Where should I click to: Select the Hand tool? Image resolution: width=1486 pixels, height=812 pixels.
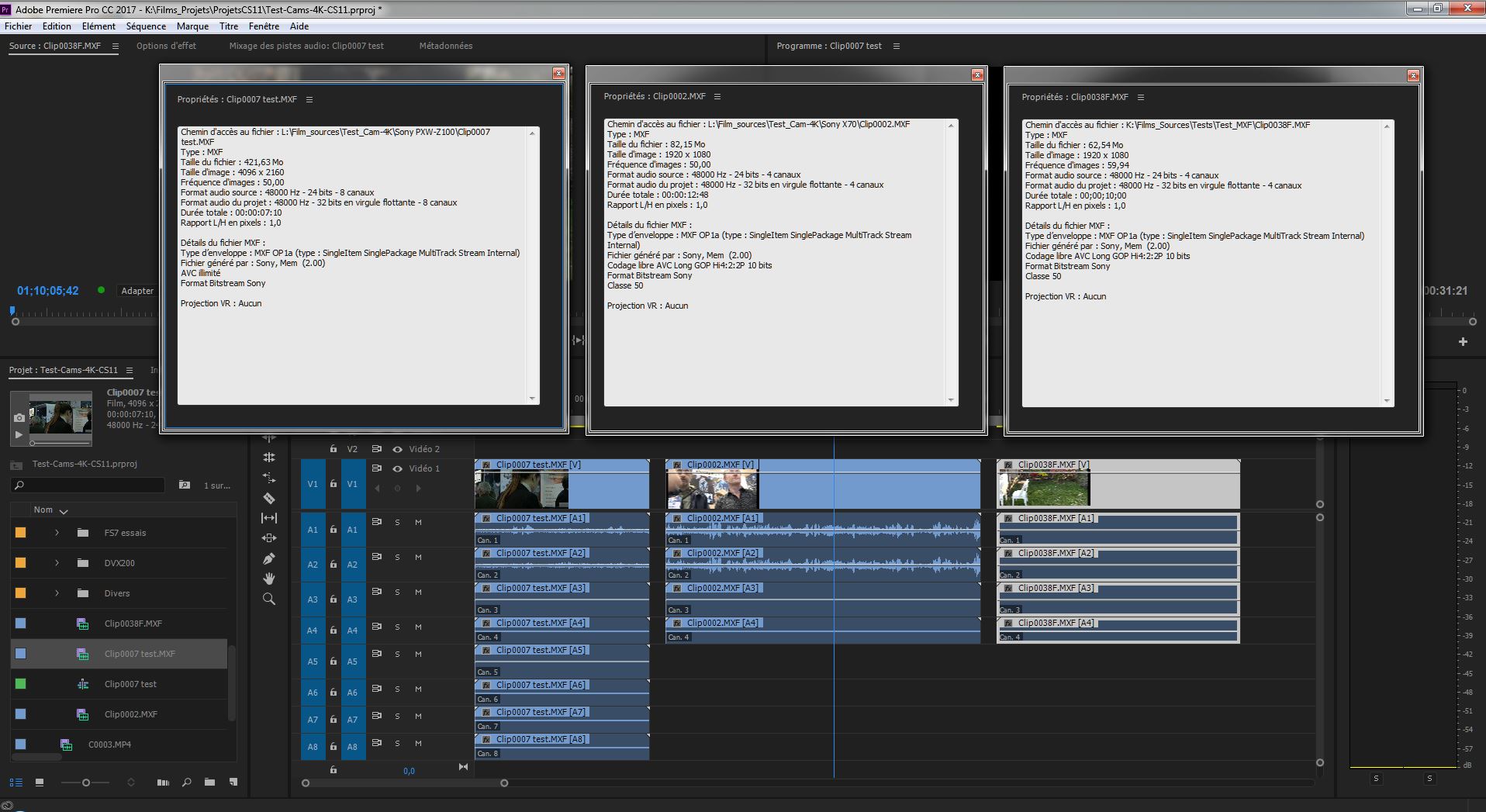pos(269,579)
